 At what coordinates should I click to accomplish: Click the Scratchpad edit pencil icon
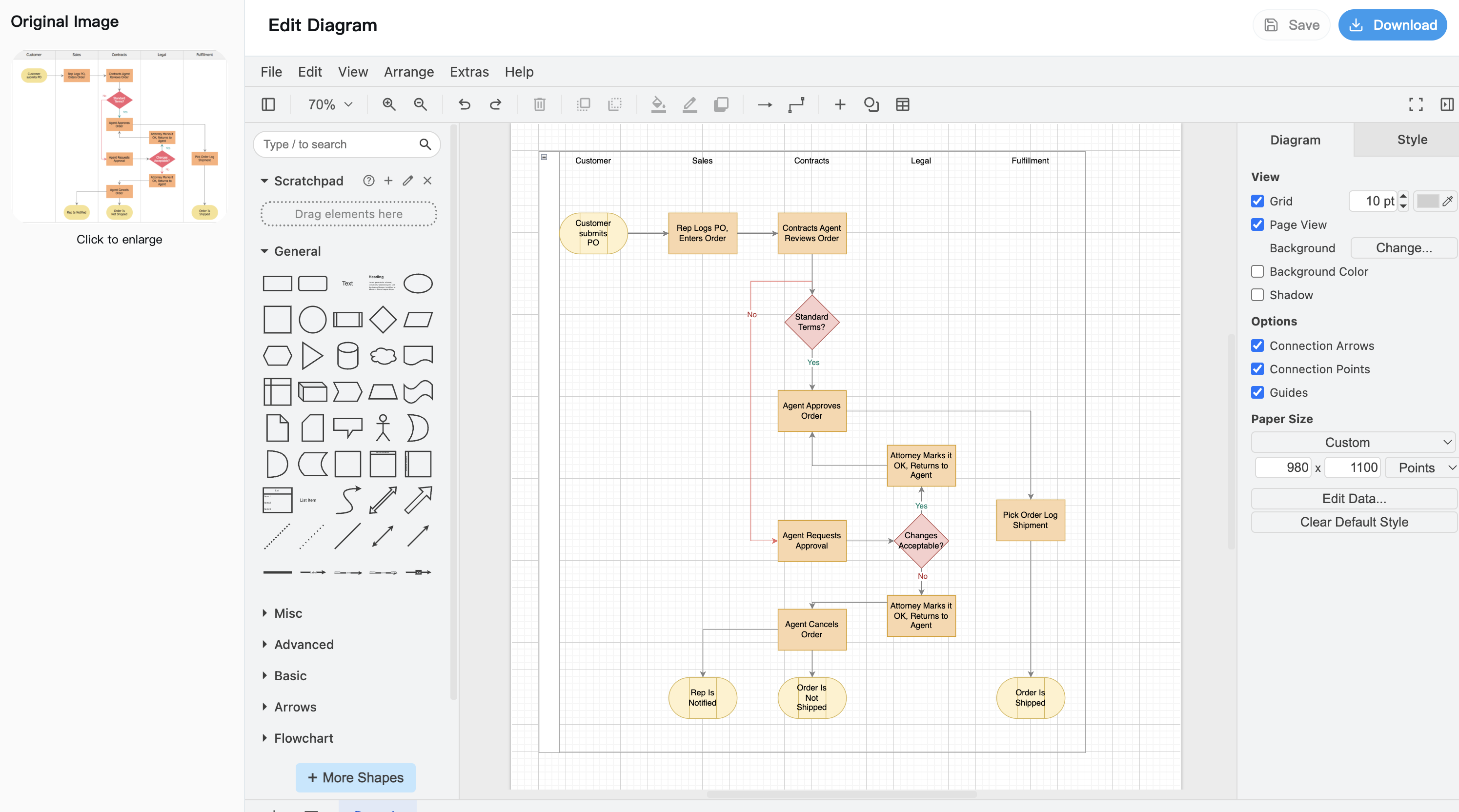pyautogui.click(x=408, y=181)
